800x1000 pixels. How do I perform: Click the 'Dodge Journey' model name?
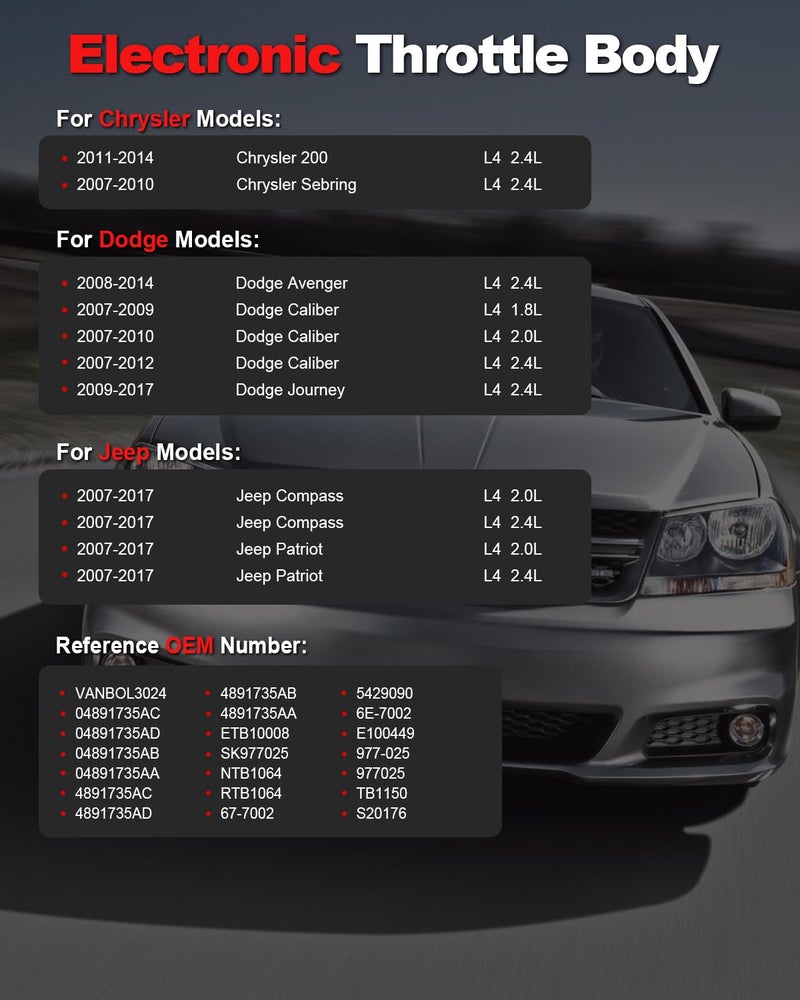pyautogui.click(x=290, y=390)
